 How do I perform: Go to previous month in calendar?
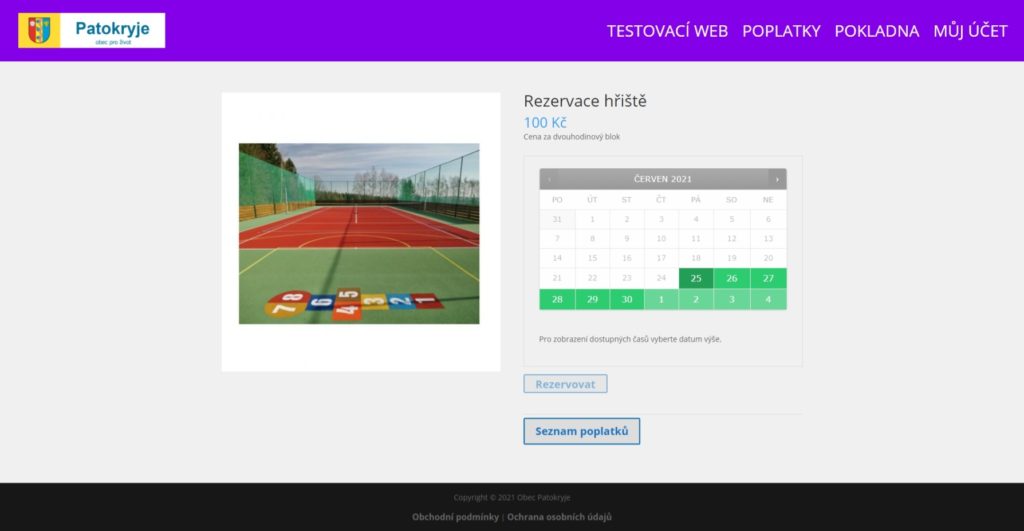pos(549,179)
